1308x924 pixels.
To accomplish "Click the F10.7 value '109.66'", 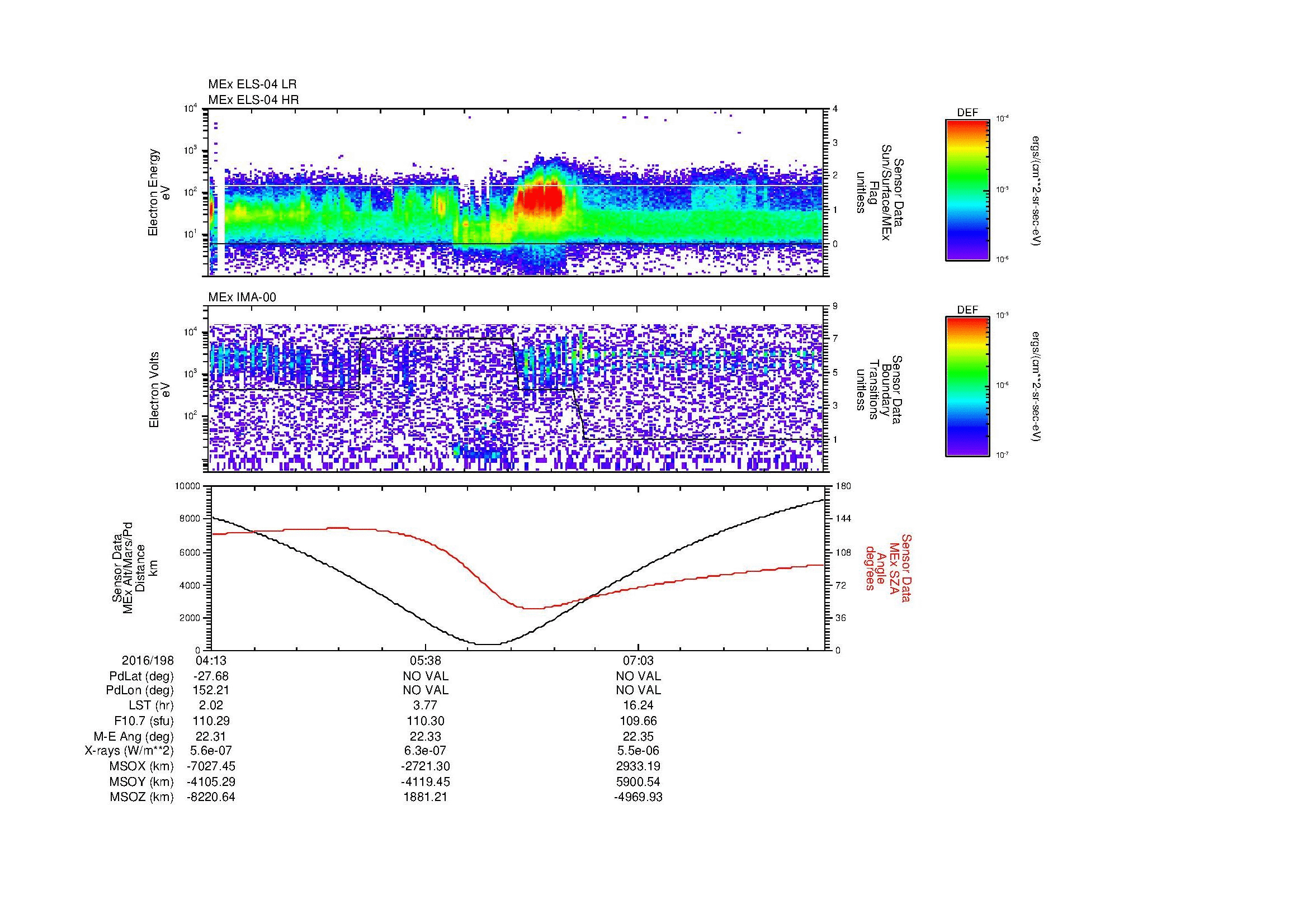I will (x=638, y=721).
